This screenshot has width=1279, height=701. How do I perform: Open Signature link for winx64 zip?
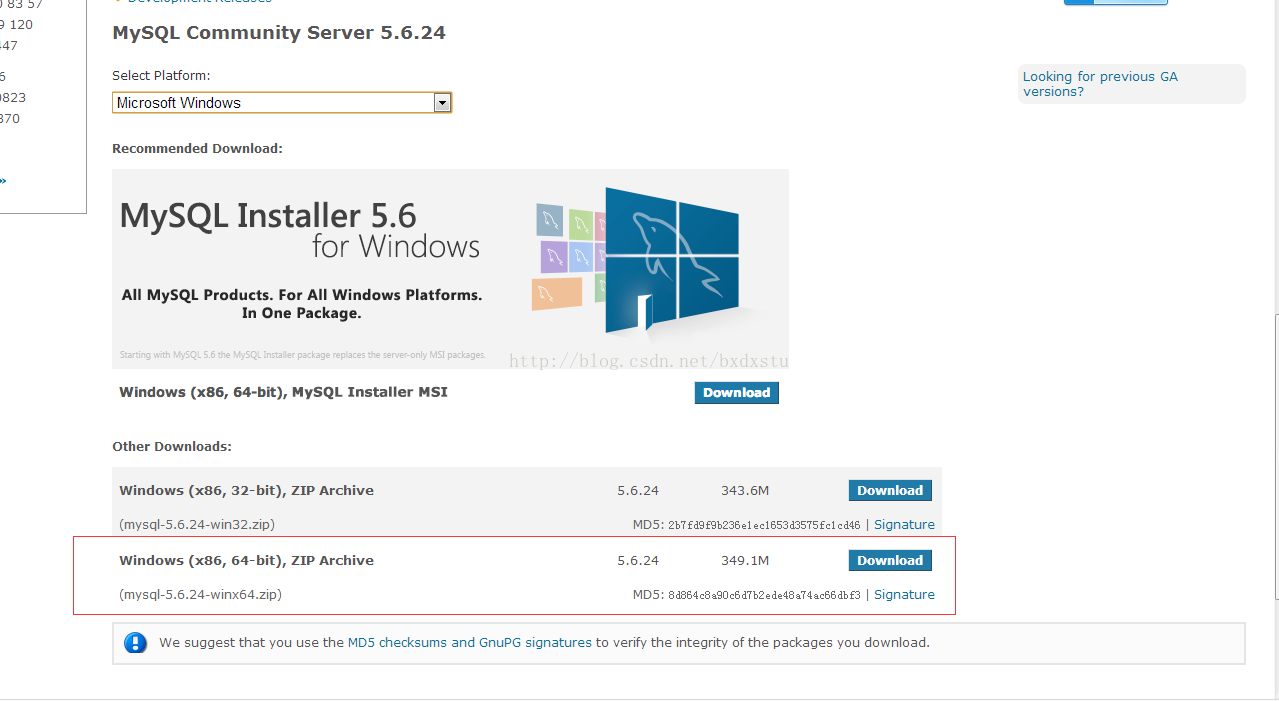[904, 594]
